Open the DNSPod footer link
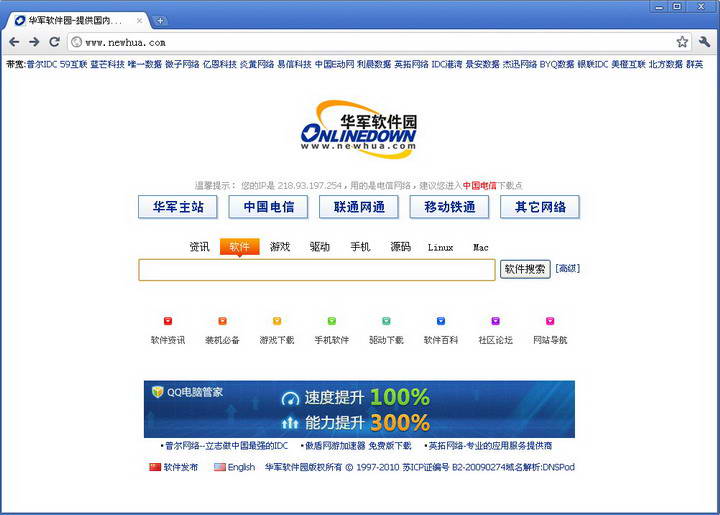 click(558, 467)
